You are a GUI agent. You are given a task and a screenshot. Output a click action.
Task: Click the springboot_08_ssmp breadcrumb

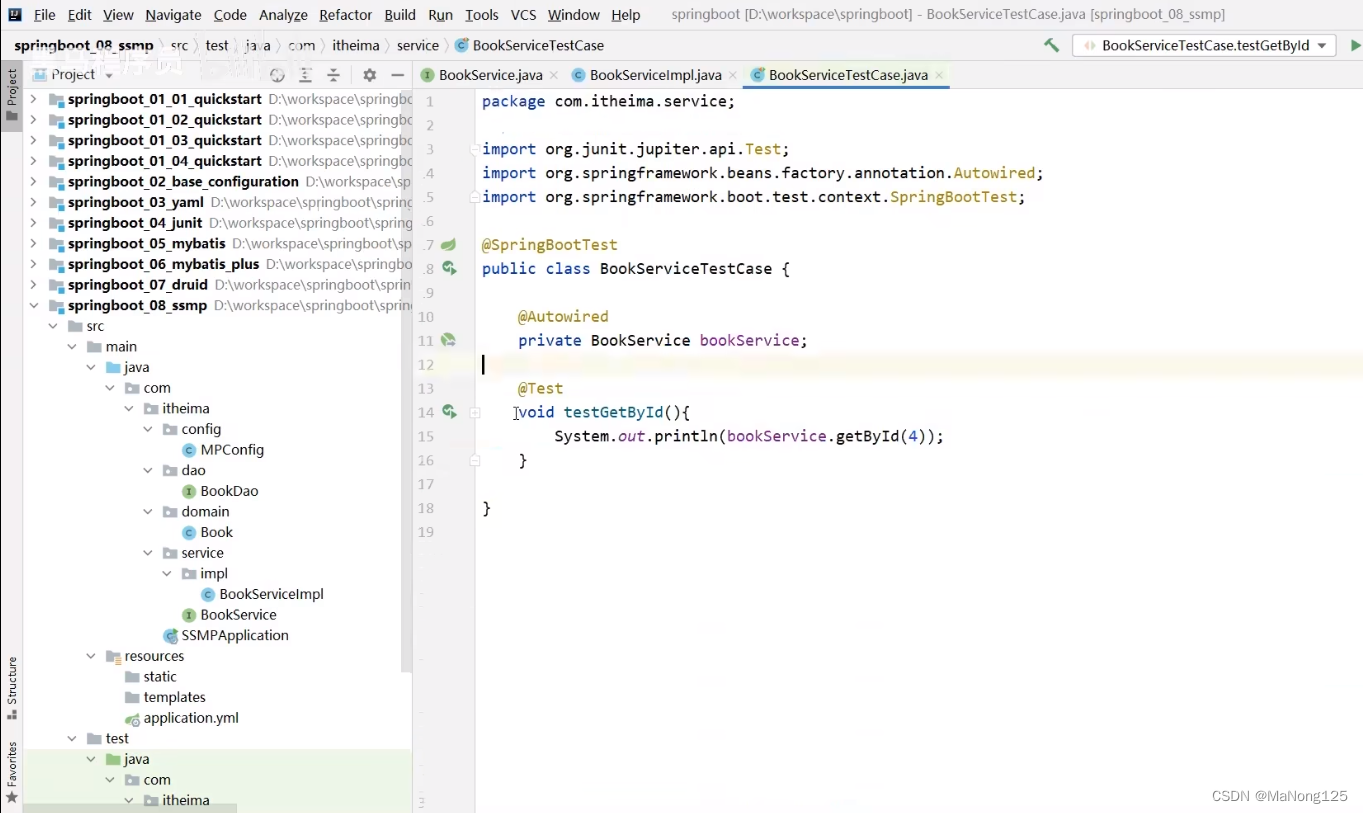(x=83, y=45)
